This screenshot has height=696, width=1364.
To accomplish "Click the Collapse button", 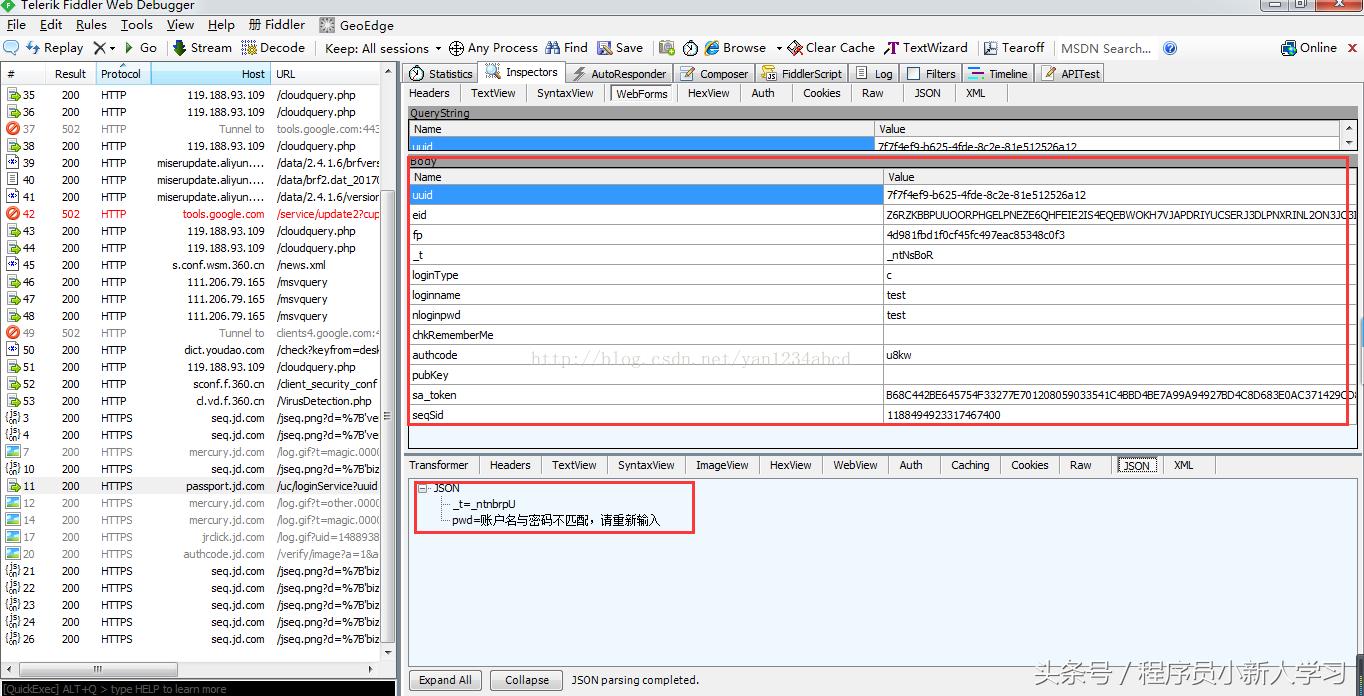I will pos(526,679).
